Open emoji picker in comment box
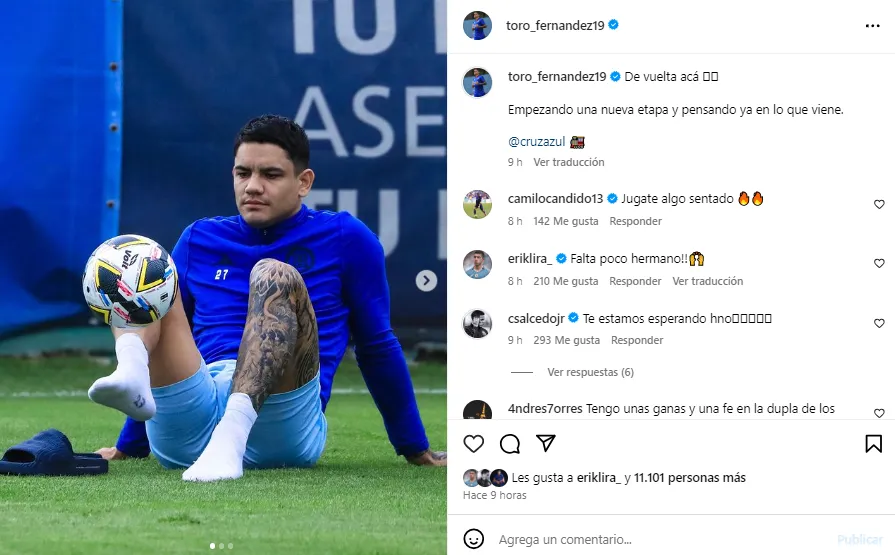This screenshot has width=895, height=555. click(474, 538)
